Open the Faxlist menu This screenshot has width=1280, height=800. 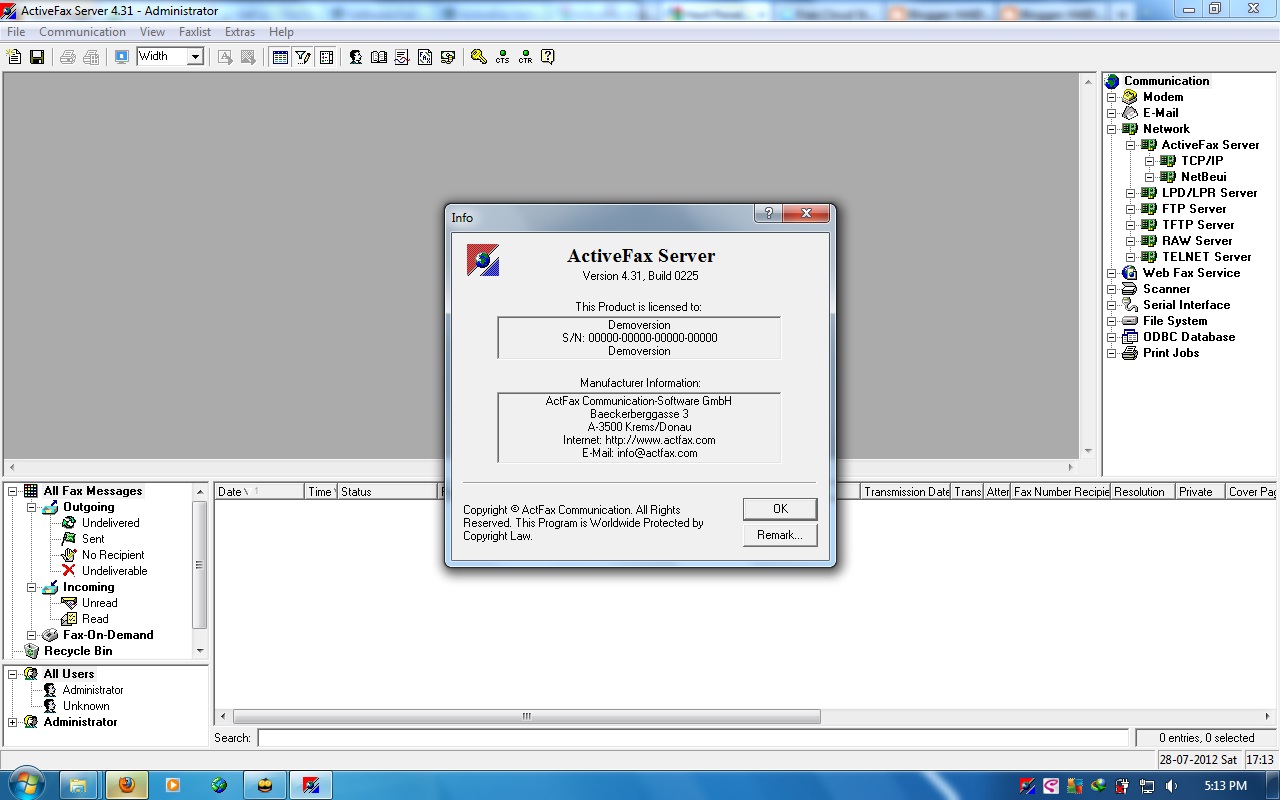click(x=195, y=32)
